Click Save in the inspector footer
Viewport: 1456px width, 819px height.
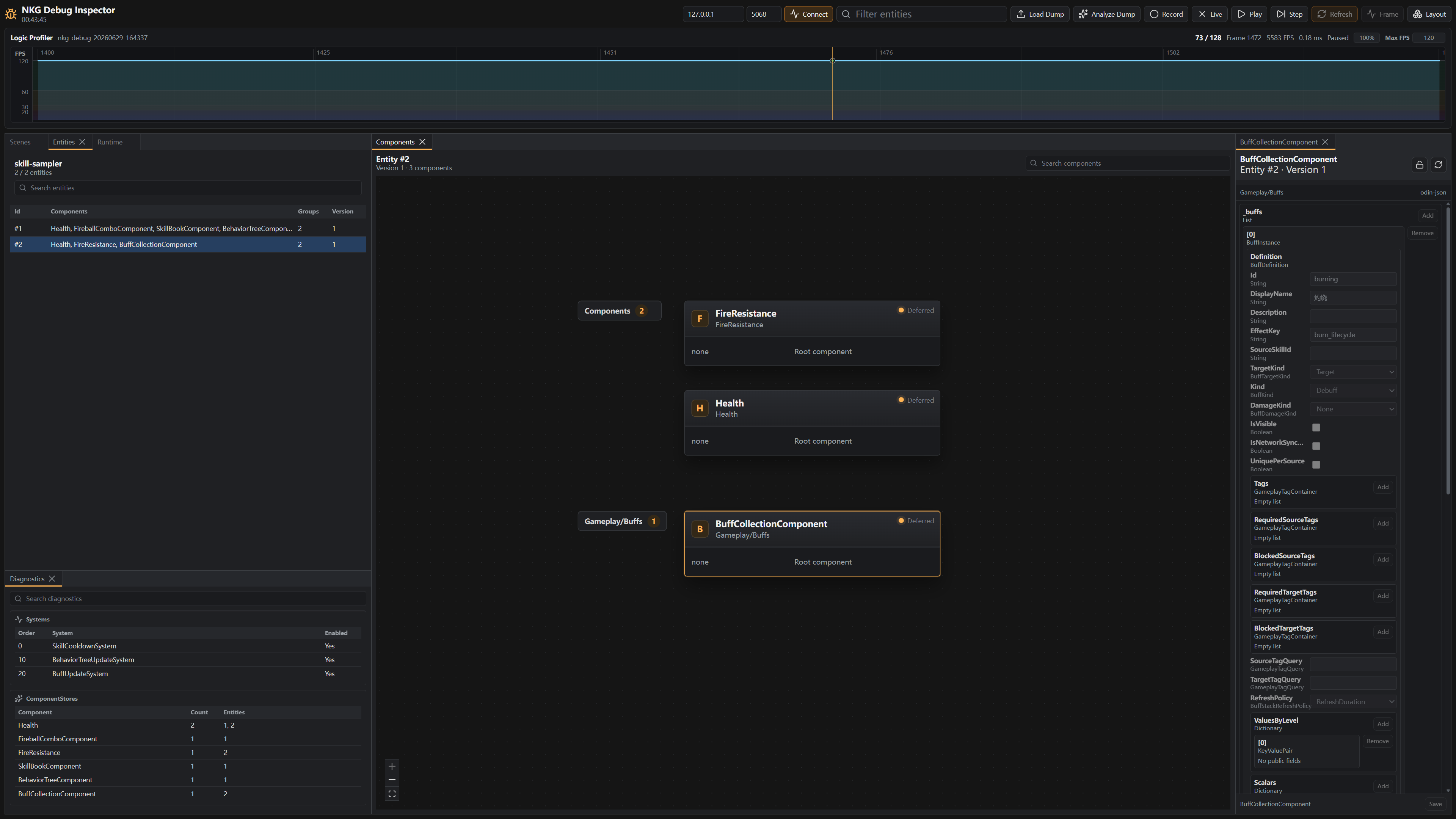click(1435, 804)
